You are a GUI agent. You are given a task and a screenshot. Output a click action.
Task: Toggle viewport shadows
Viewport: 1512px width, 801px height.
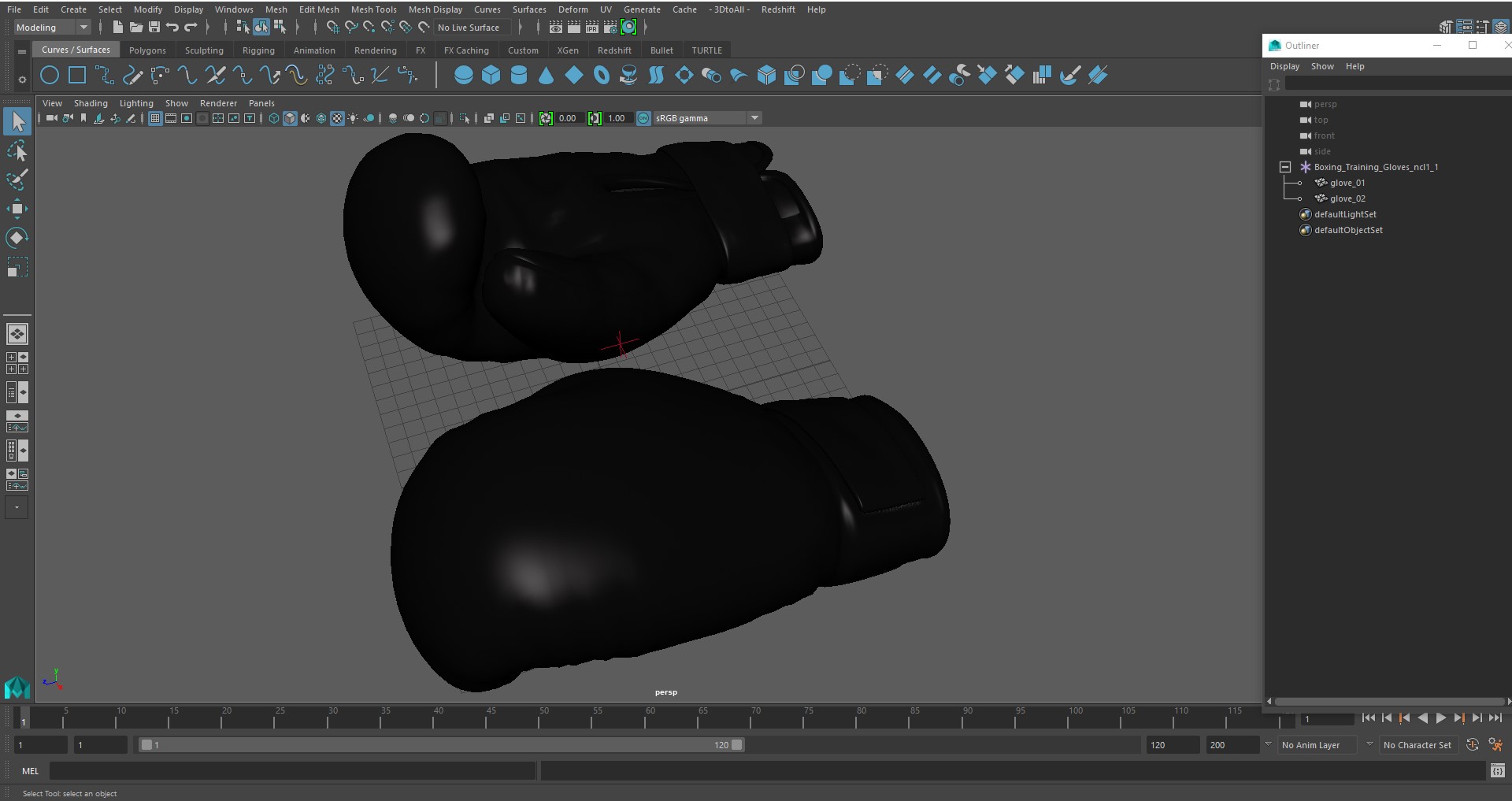[369, 118]
